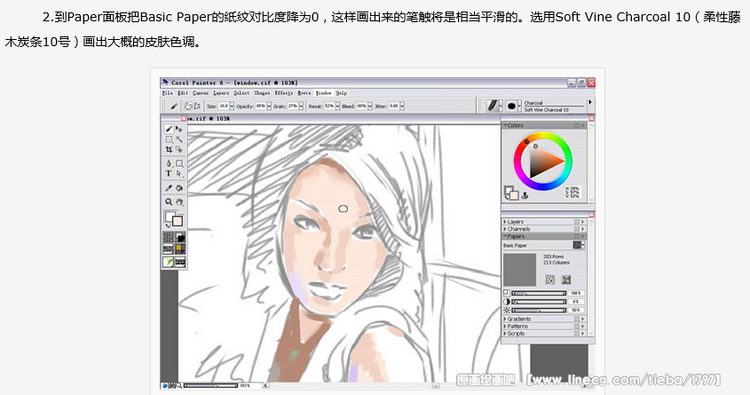Enable straight line strokes on the property bar
This screenshot has width=750, height=395.
tap(197, 106)
